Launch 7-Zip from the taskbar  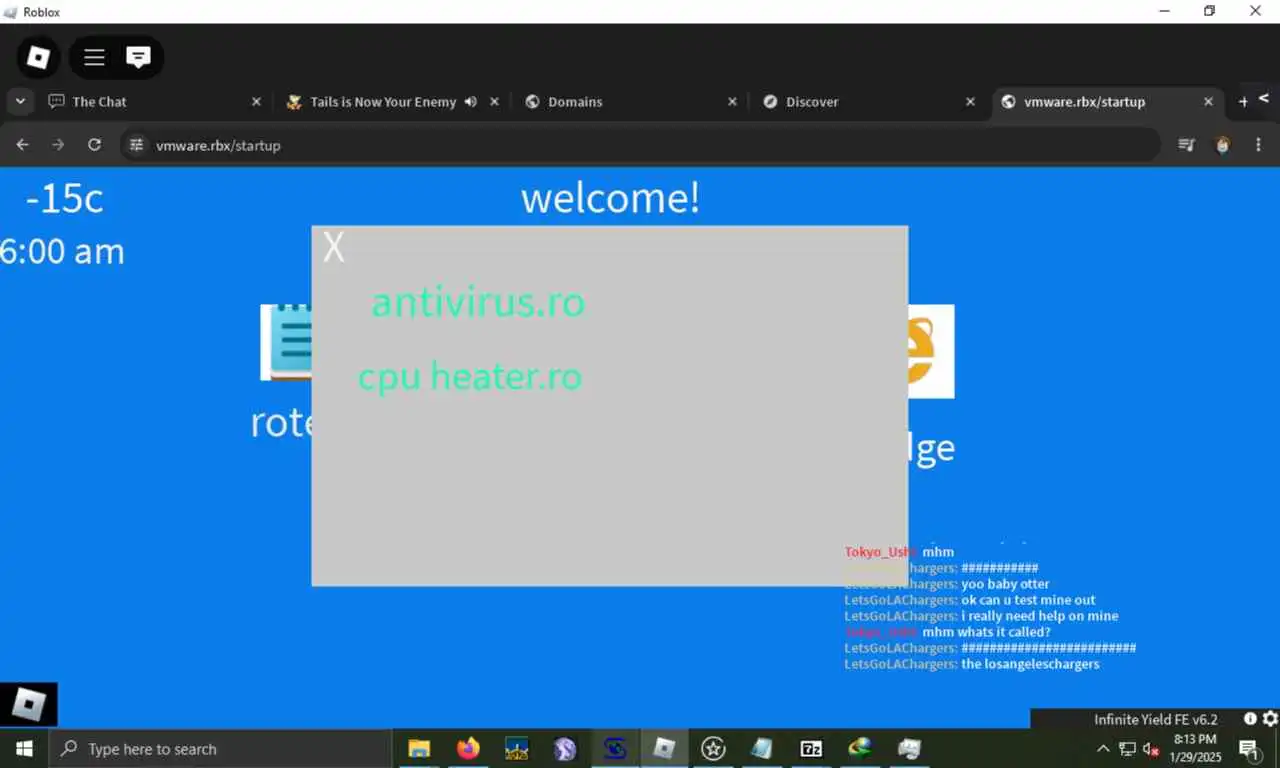click(x=811, y=748)
